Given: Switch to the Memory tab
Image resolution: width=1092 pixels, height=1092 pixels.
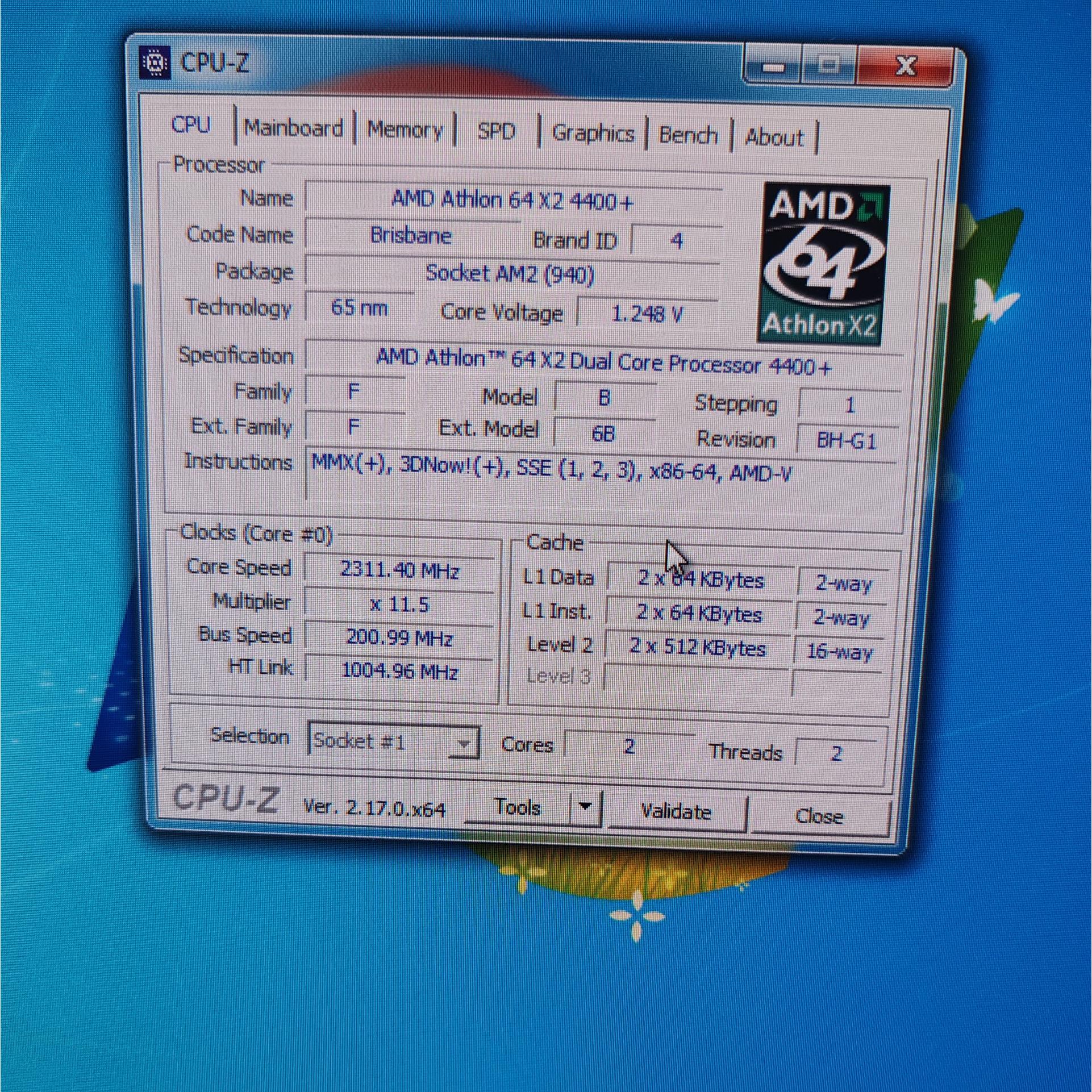Looking at the screenshot, I should [x=405, y=130].
